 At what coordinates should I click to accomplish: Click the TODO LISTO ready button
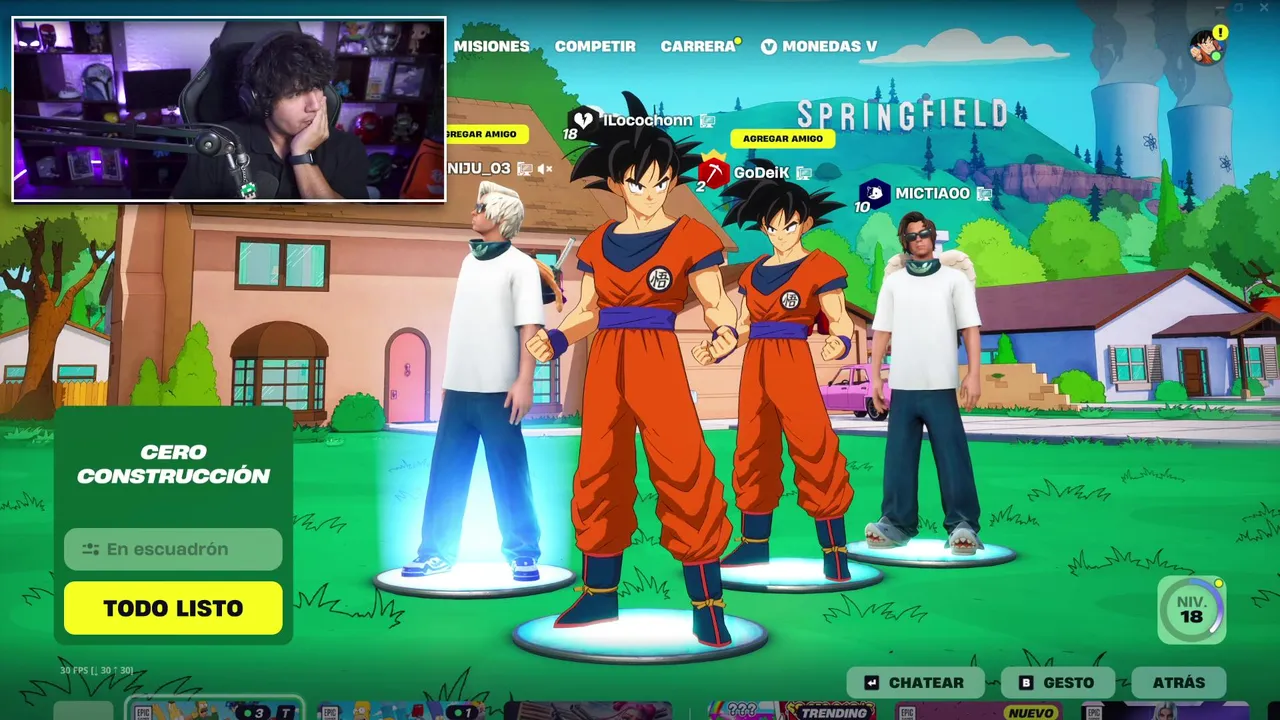173,608
